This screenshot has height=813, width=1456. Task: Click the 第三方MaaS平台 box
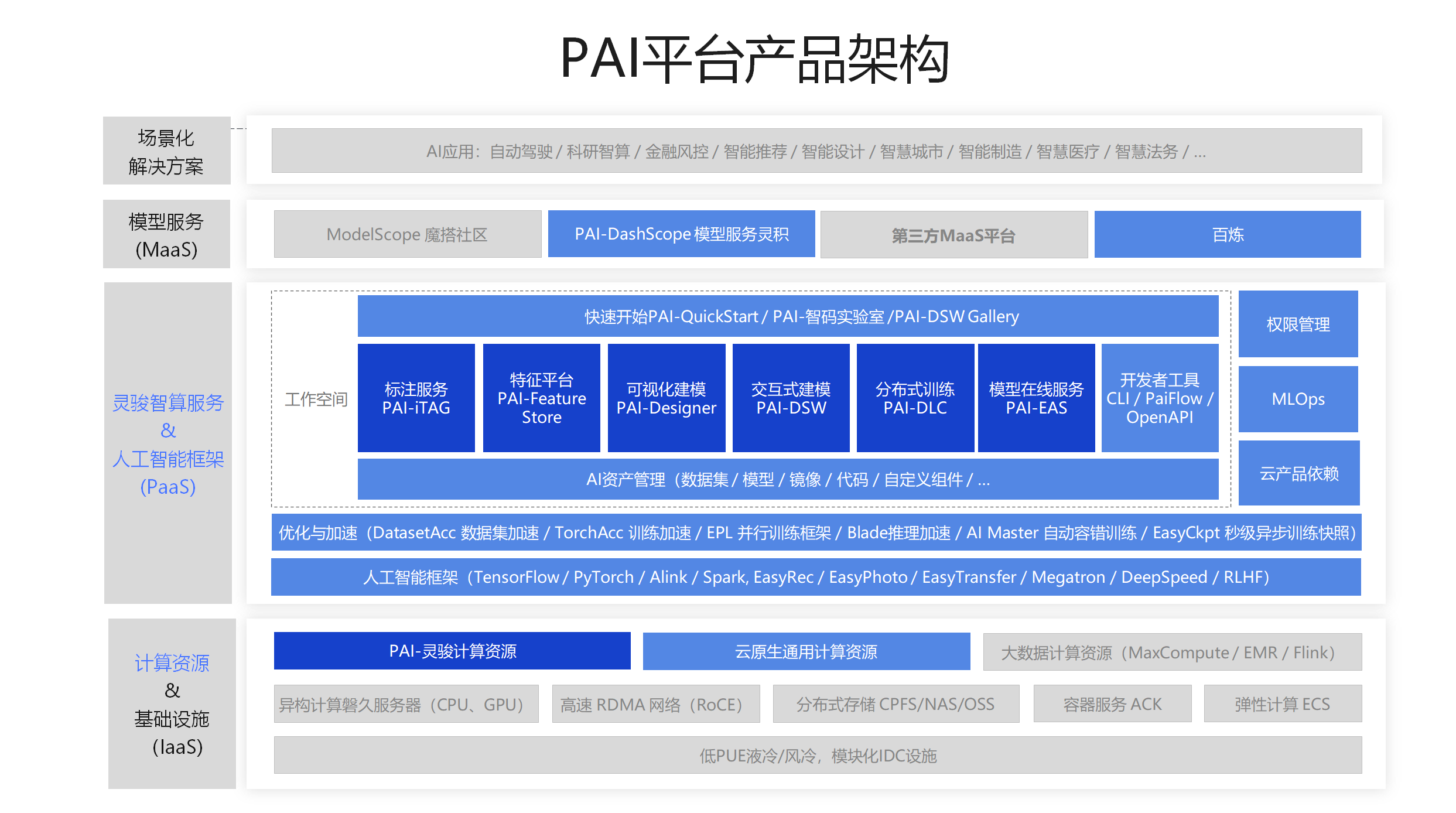tap(953, 235)
